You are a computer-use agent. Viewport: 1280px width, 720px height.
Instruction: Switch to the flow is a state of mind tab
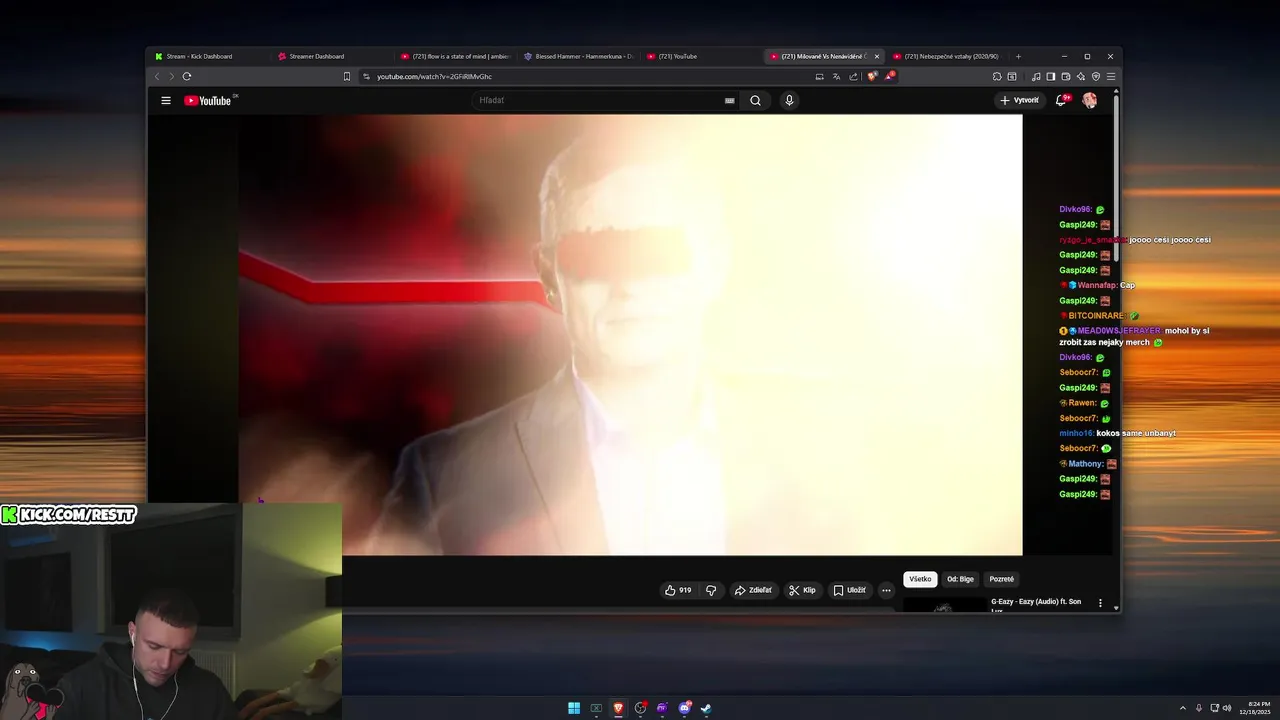click(455, 56)
